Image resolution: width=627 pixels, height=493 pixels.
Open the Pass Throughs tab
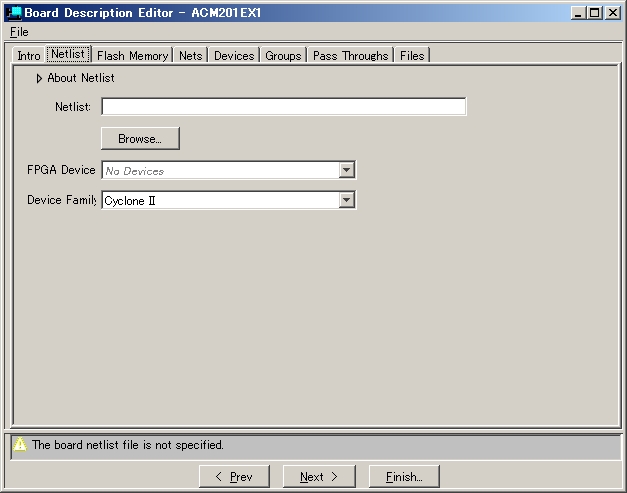pyautogui.click(x=350, y=56)
